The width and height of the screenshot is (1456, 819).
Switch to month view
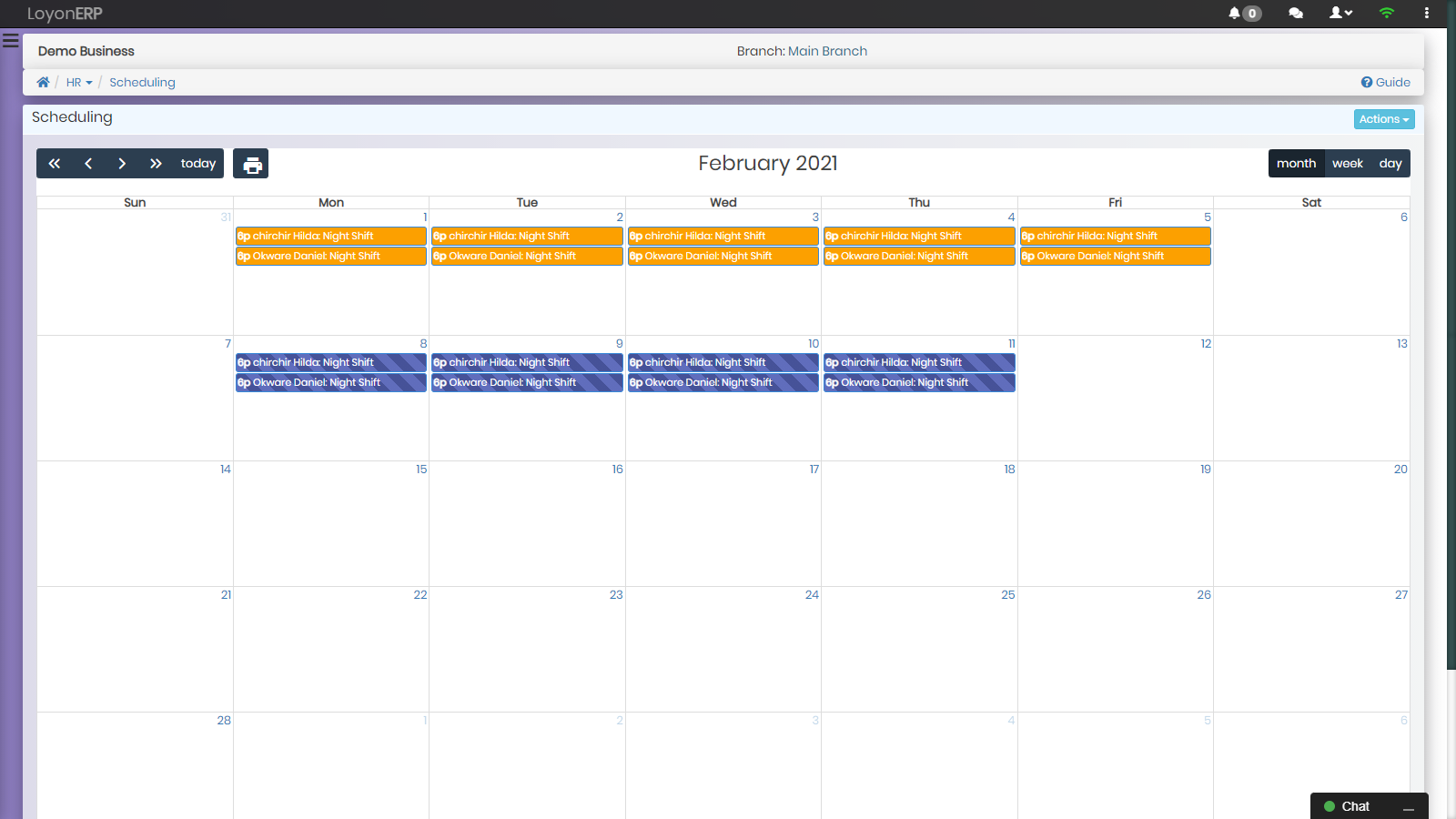tap(1296, 164)
